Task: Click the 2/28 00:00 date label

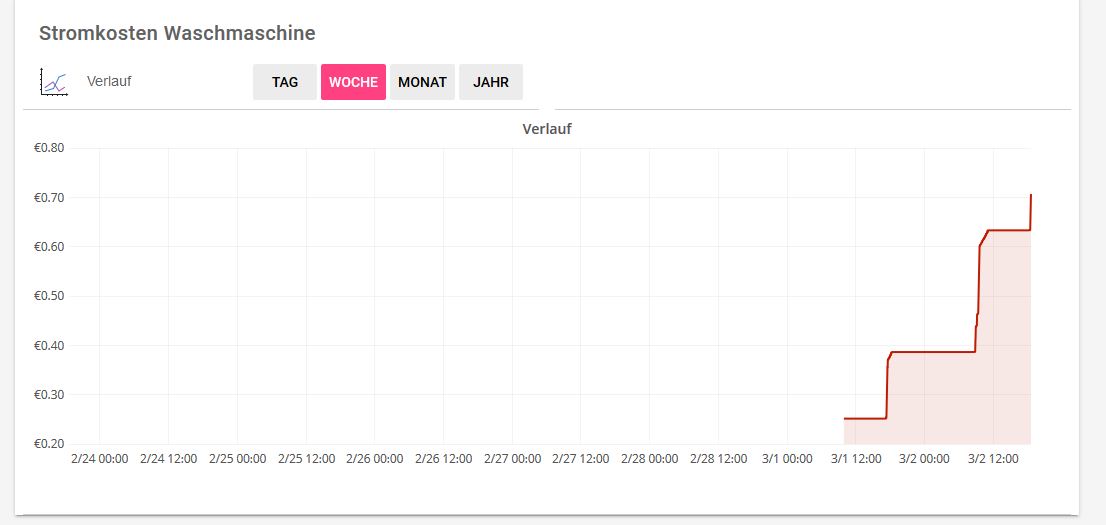Action: click(650, 459)
